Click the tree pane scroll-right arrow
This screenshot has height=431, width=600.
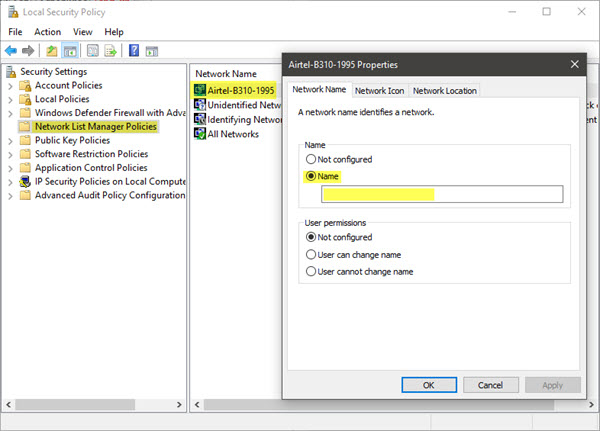pos(179,405)
